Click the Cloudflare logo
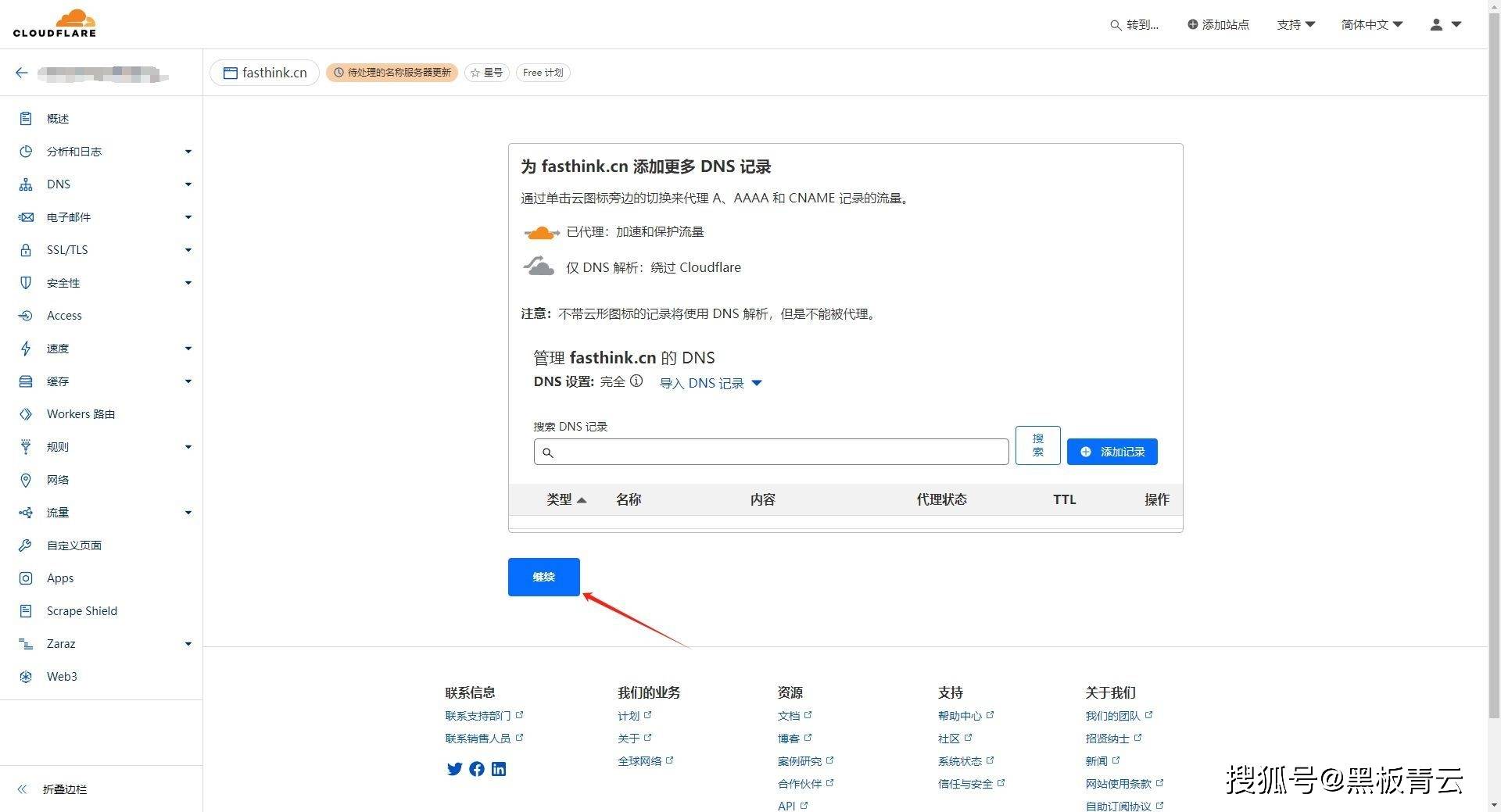The height and width of the screenshot is (812, 1501). [x=55, y=23]
